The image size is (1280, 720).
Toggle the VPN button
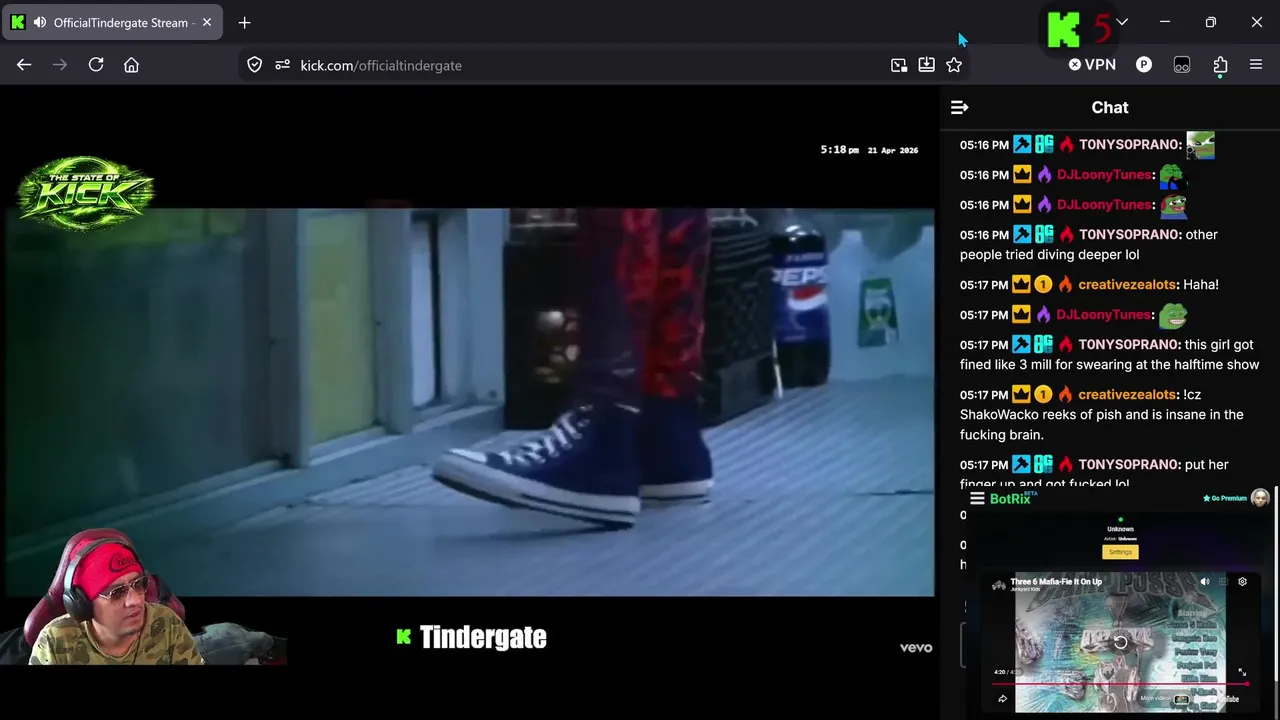pyautogui.click(x=1092, y=65)
